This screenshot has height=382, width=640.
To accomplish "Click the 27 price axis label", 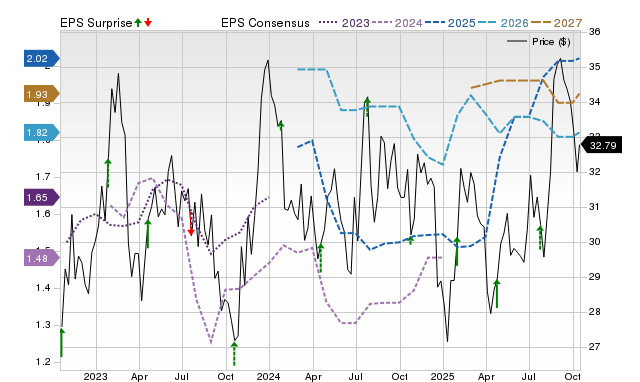I will 595,346.
